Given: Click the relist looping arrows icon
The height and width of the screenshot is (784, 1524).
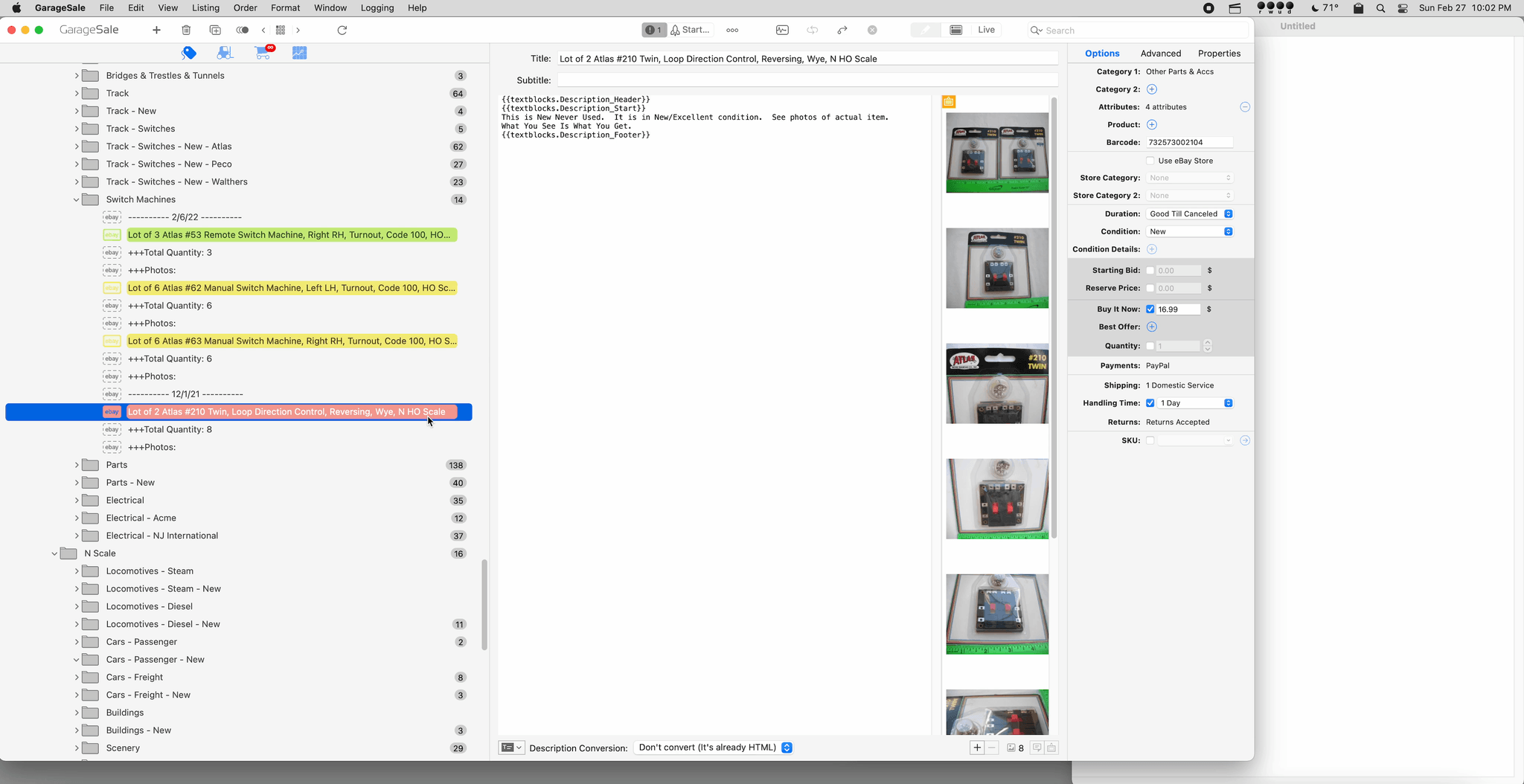Looking at the screenshot, I should coord(813,30).
